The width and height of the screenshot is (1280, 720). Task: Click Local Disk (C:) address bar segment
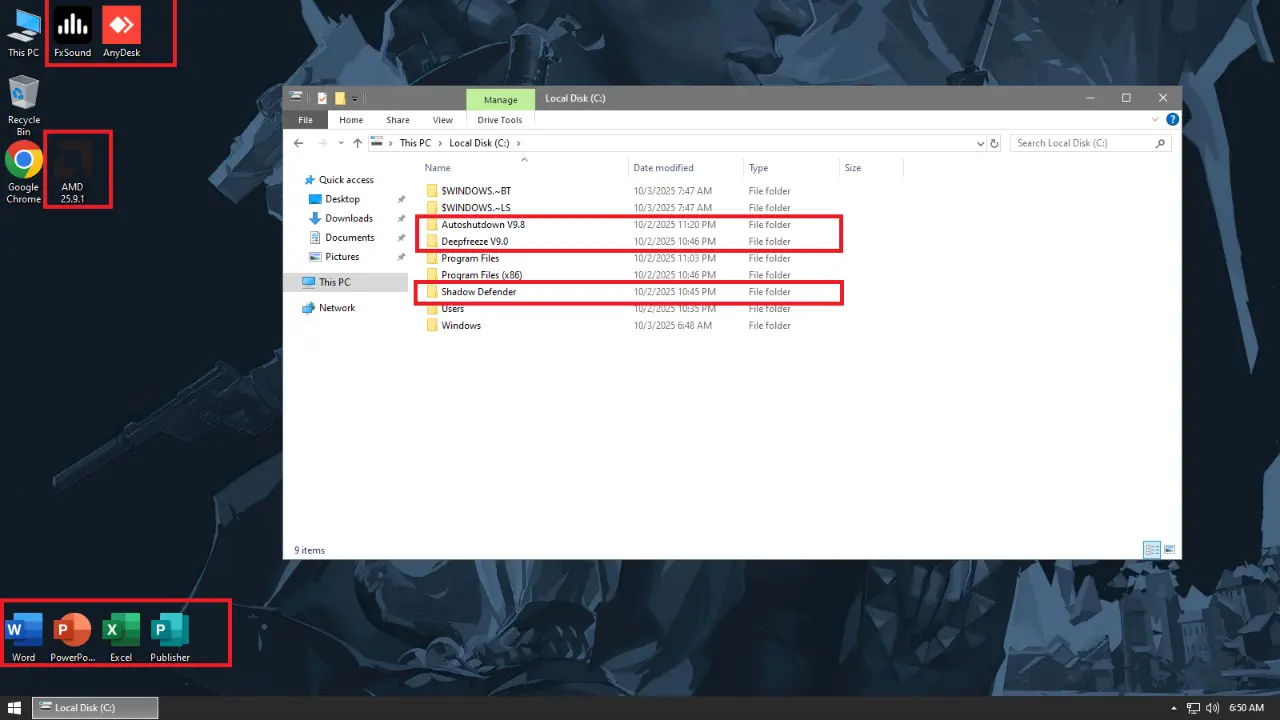click(479, 143)
